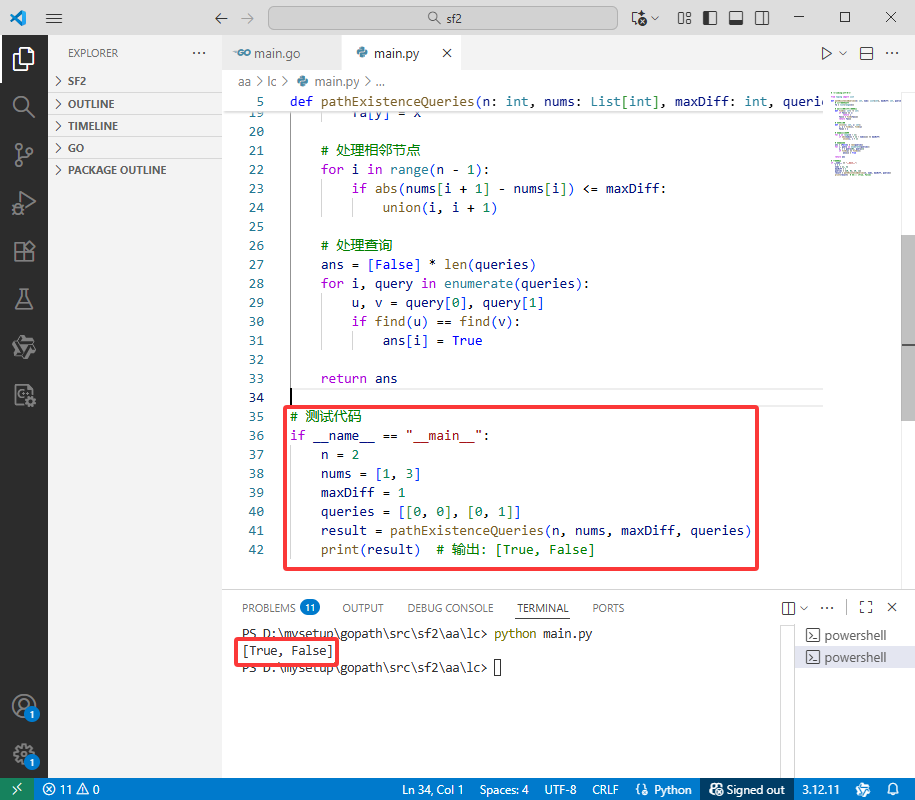The width and height of the screenshot is (915, 800).
Task: Click errors and warnings status indicator
Action: (x=71, y=789)
